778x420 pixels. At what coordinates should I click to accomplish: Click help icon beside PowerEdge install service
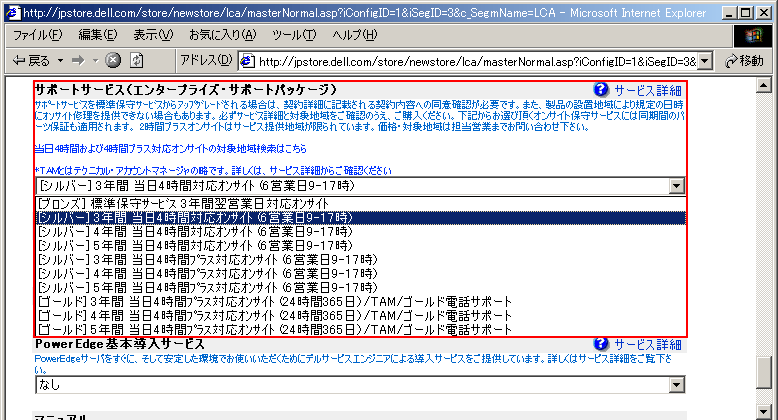(x=600, y=344)
